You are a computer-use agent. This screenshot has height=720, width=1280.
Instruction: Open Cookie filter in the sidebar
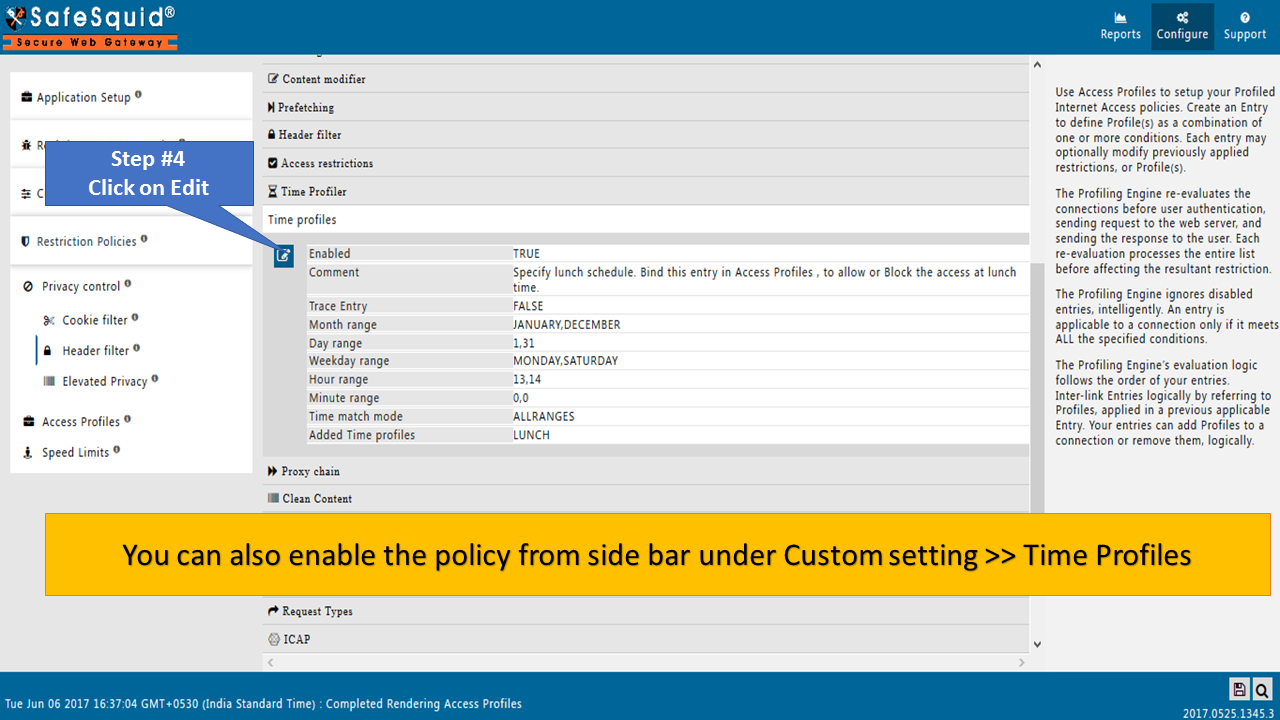(x=95, y=320)
